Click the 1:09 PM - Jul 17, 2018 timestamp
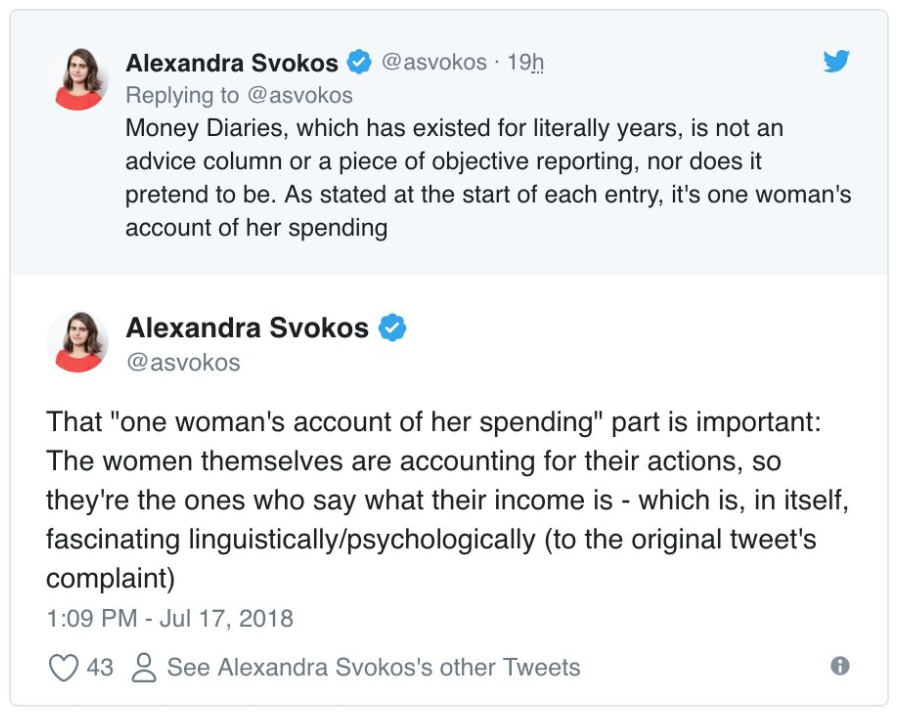Image resolution: width=898 pixels, height=716 pixels. [x=170, y=619]
